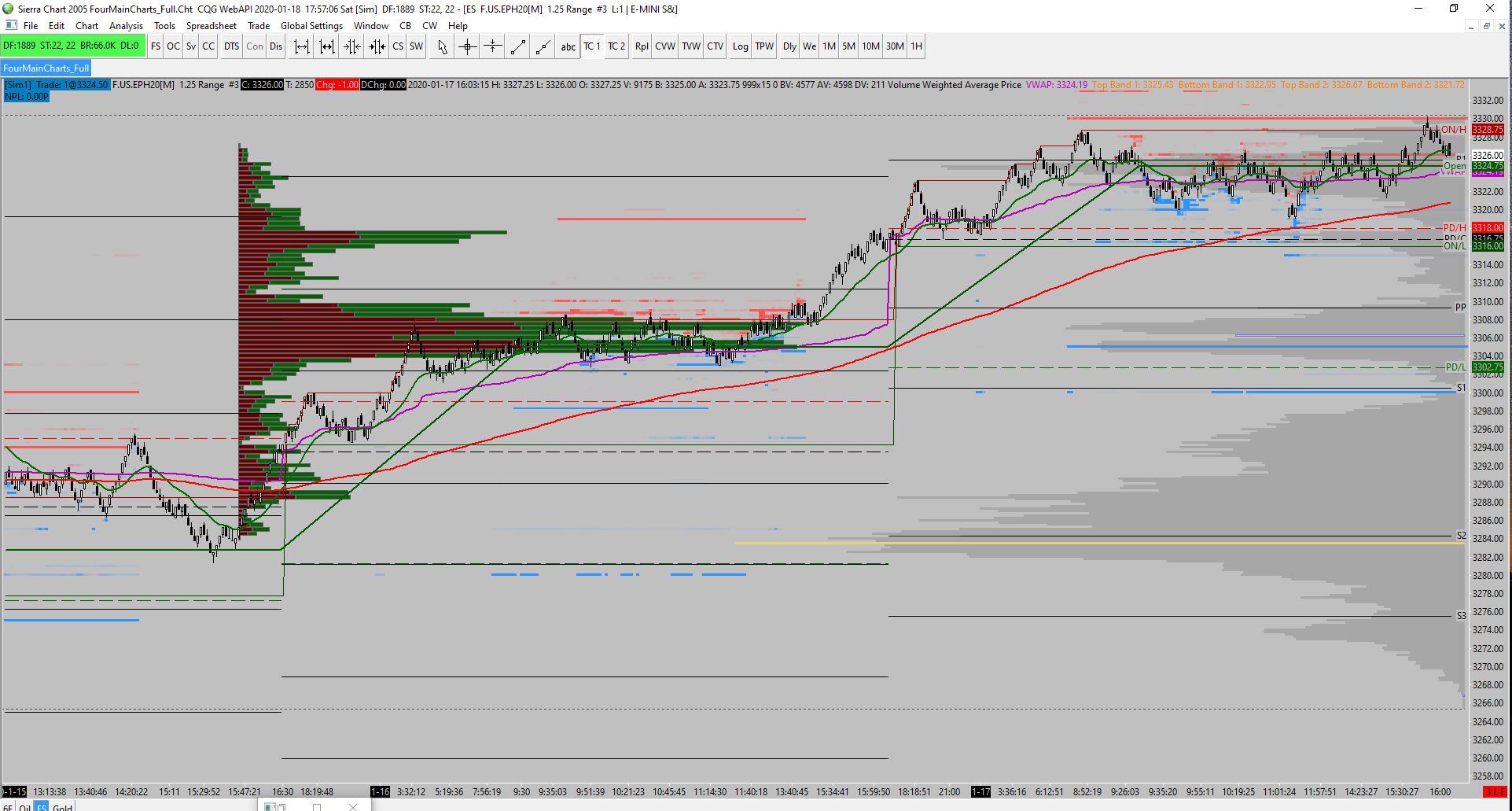1512x811 pixels.
Task: Click the Sv toolbar button
Action: (191, 46)
